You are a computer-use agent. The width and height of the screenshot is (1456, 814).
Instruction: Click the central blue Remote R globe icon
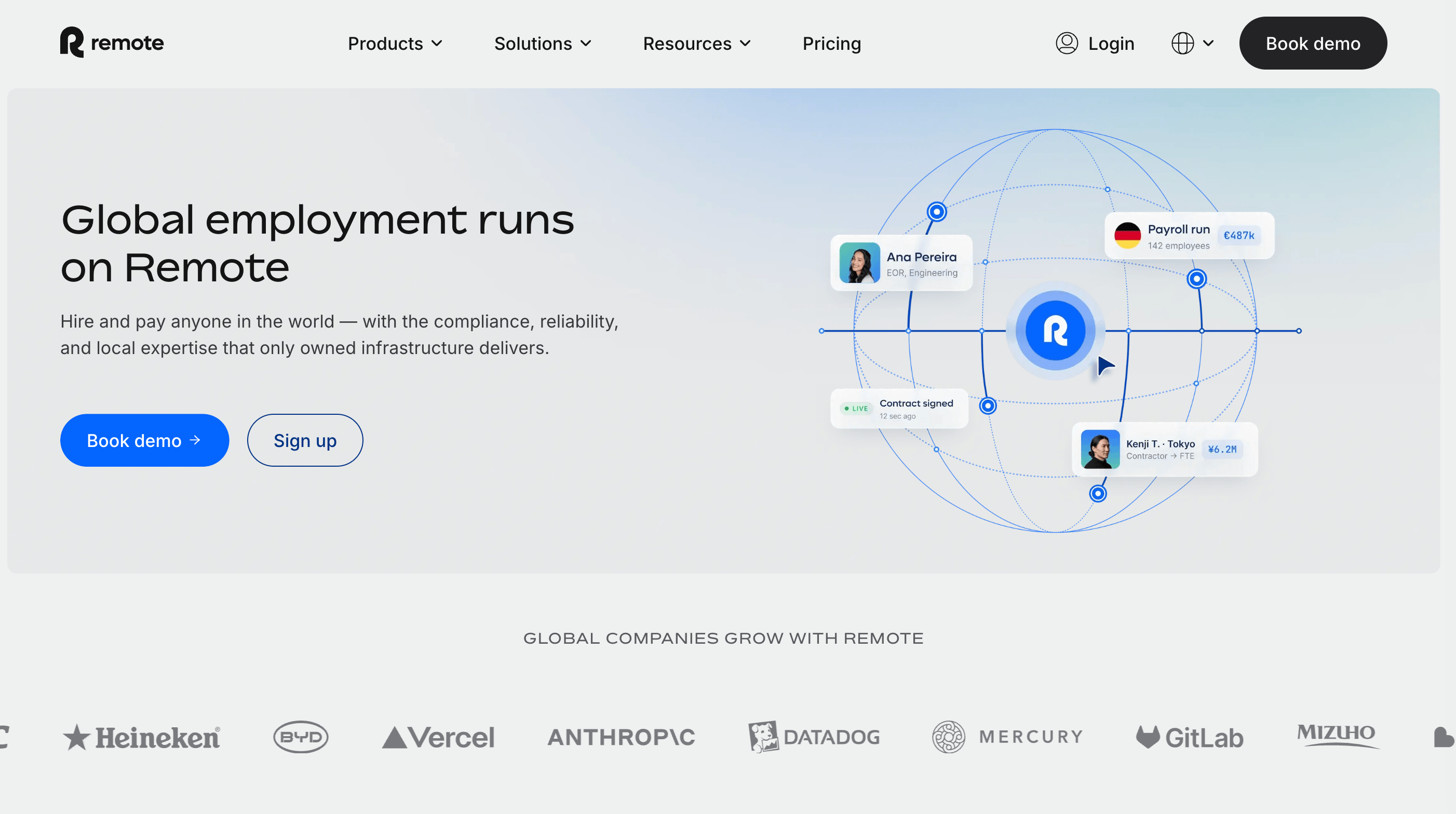pyautogui.click(x=1055, y=331)
